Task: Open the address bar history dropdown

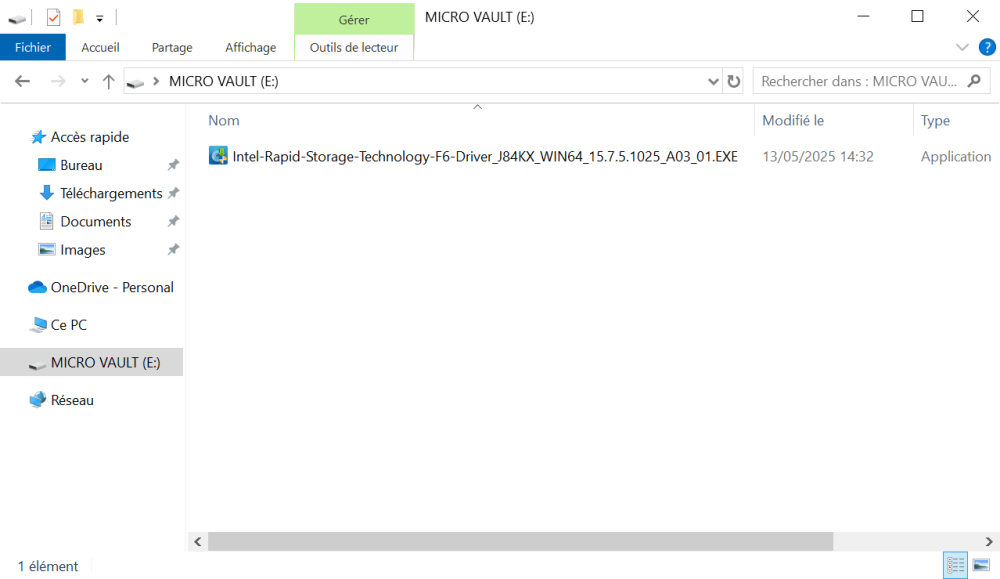Action: [x=713, y=81]
